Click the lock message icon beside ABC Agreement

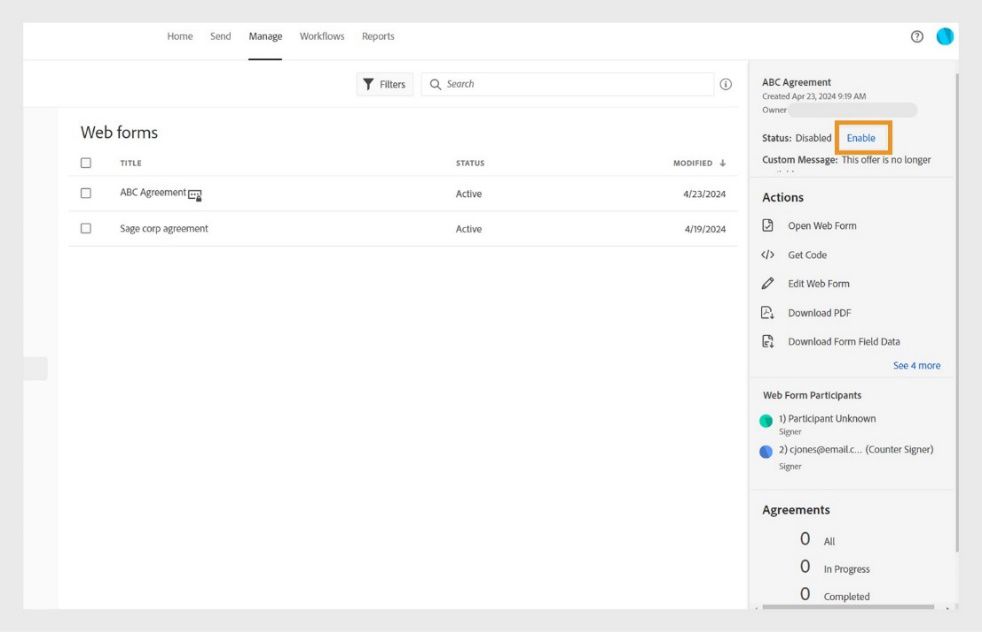click(x=195, y=195)
